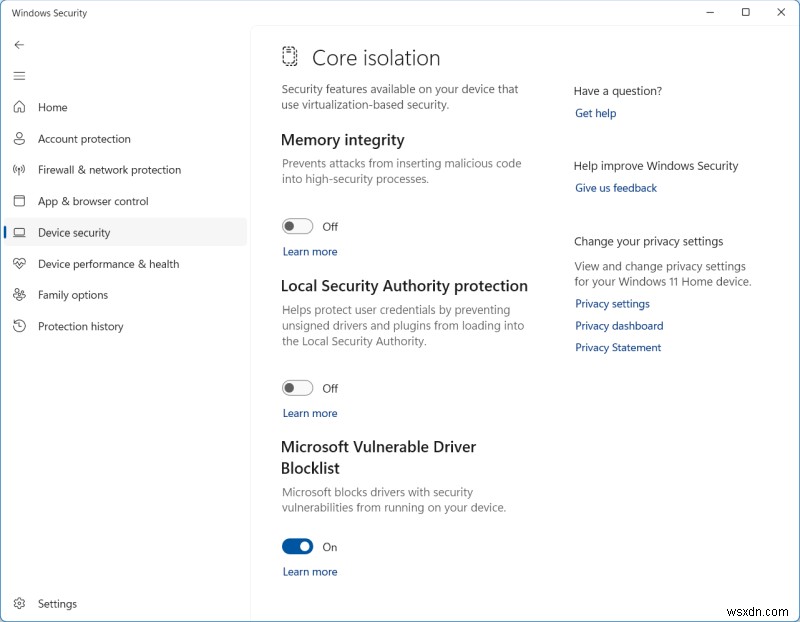Click the Core isolation heading
Screen dimensions: 800x622
[376, 58]
